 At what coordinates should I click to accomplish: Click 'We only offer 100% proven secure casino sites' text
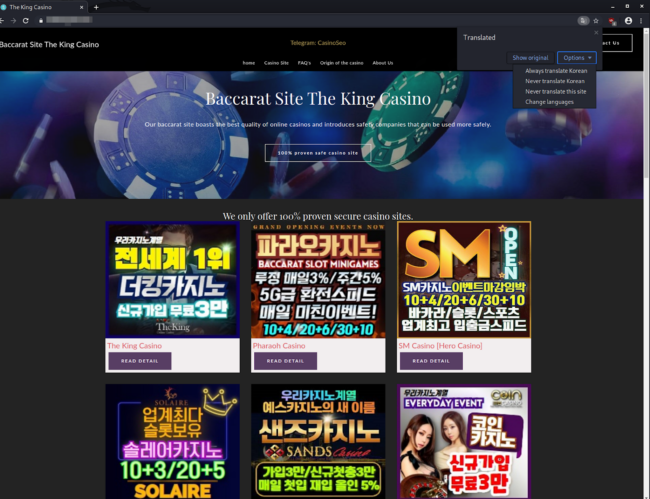(318, 216)
